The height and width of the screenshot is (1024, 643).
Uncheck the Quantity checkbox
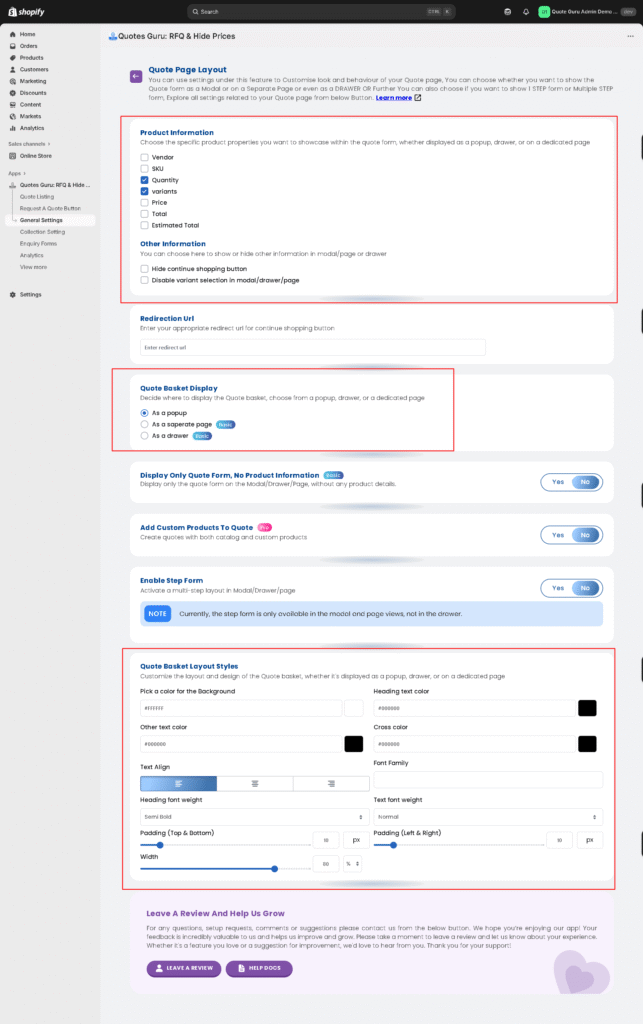click(x=145, y=180)
